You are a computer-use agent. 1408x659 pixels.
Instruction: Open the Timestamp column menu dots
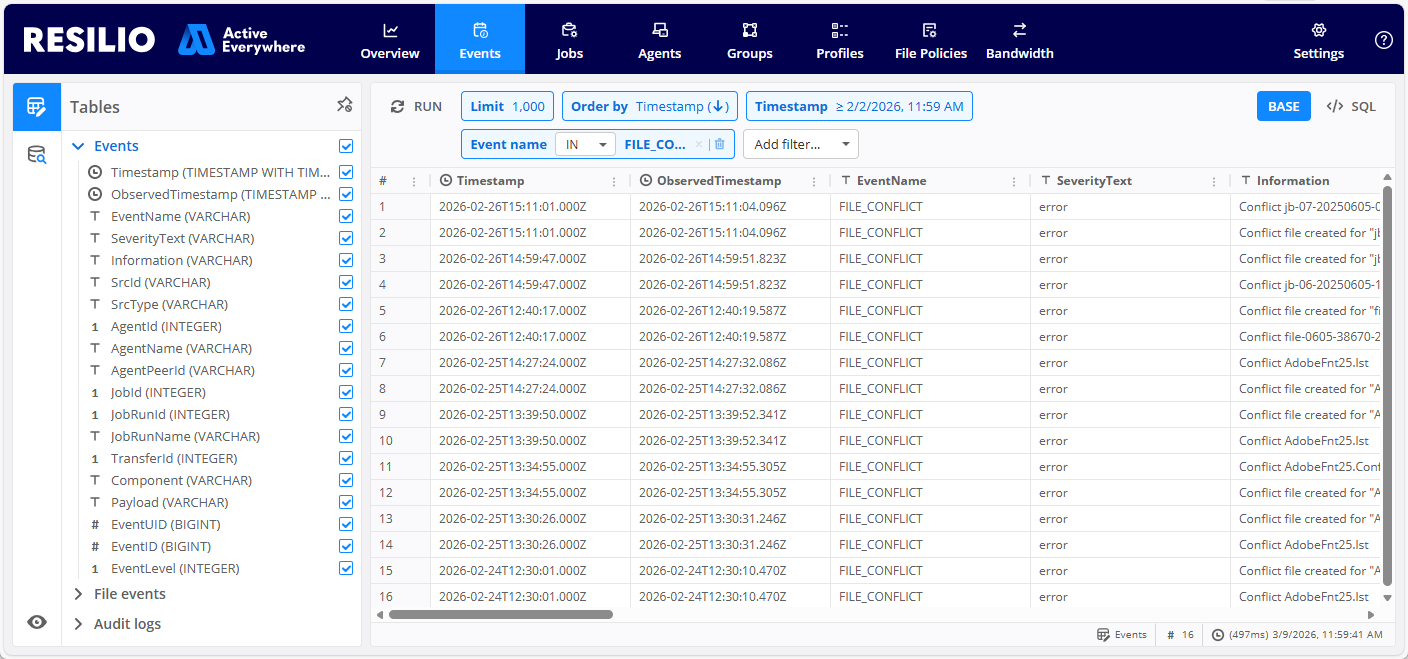point(614,181)
